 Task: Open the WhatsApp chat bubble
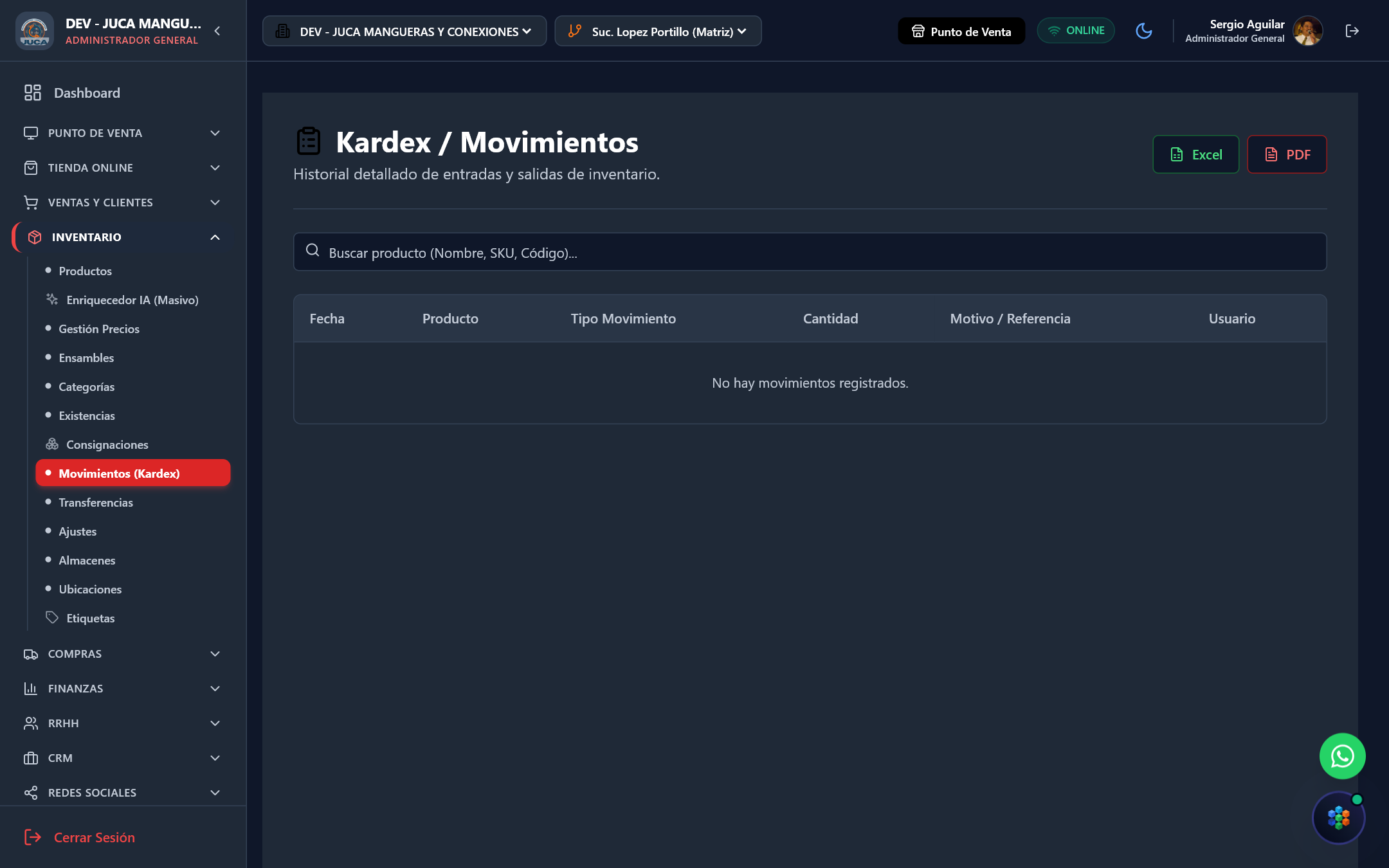click(x=1343, y=756)
